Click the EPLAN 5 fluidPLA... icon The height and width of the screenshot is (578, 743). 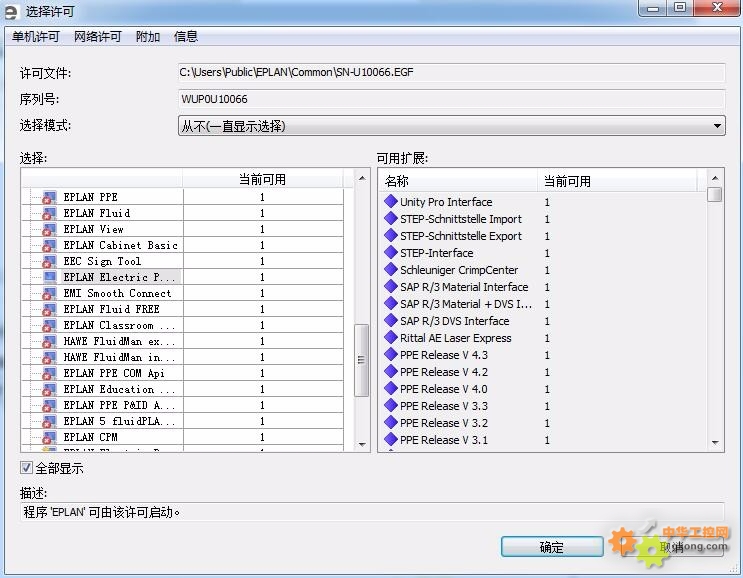coord(49,421)
